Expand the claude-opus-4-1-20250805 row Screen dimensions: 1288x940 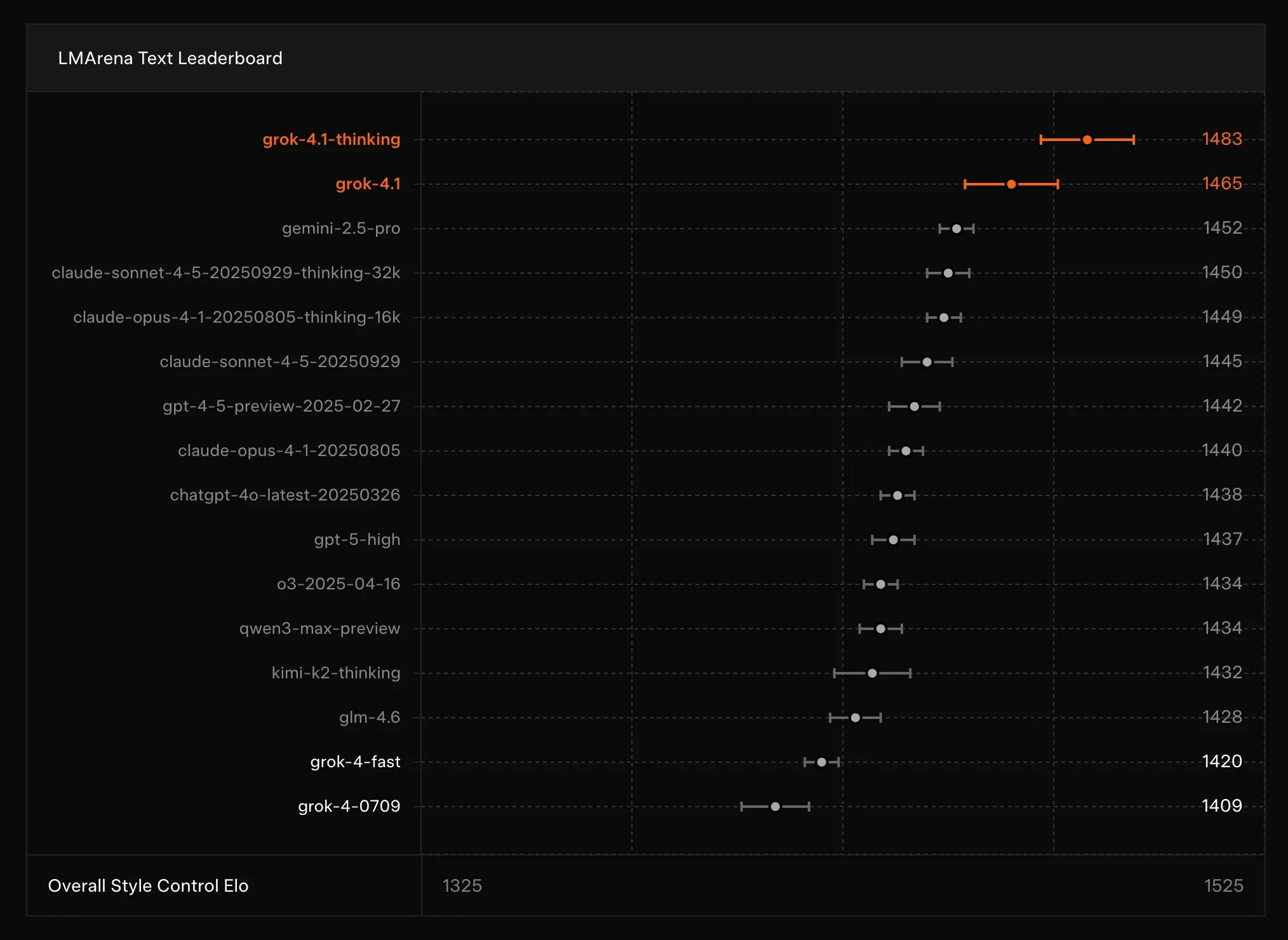point(289,450)
